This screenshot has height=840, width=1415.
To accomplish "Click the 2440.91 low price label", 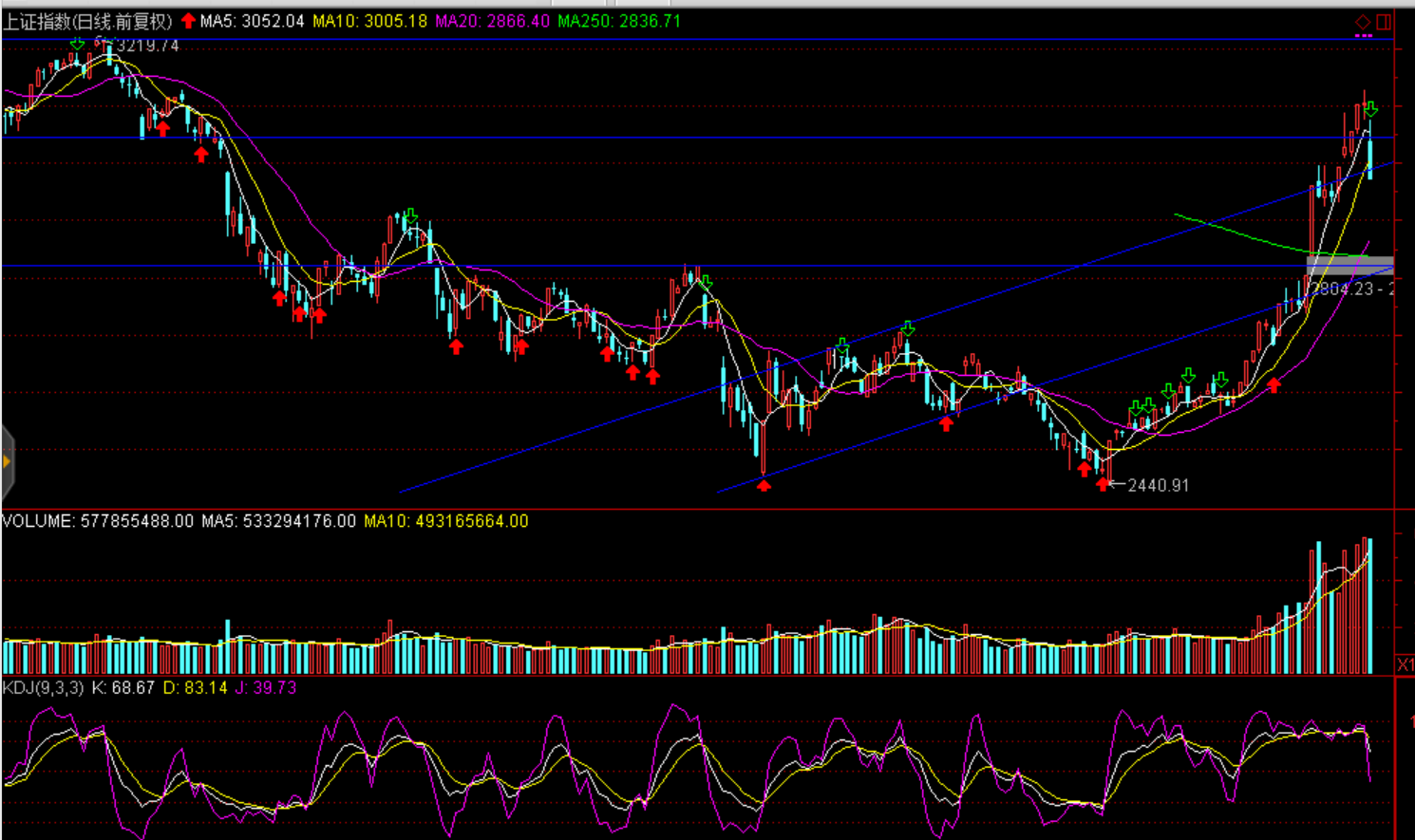I will tap(1158, 485).
